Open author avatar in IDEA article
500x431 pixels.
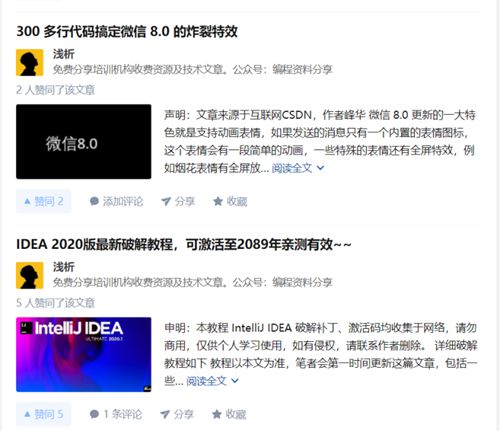tap(30, 275)
